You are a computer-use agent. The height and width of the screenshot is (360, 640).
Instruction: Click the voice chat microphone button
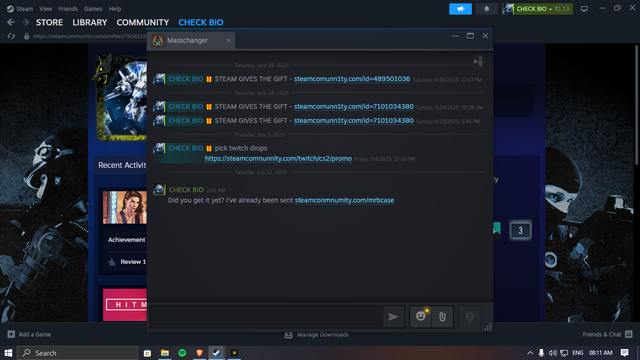(x=470, y=316)
